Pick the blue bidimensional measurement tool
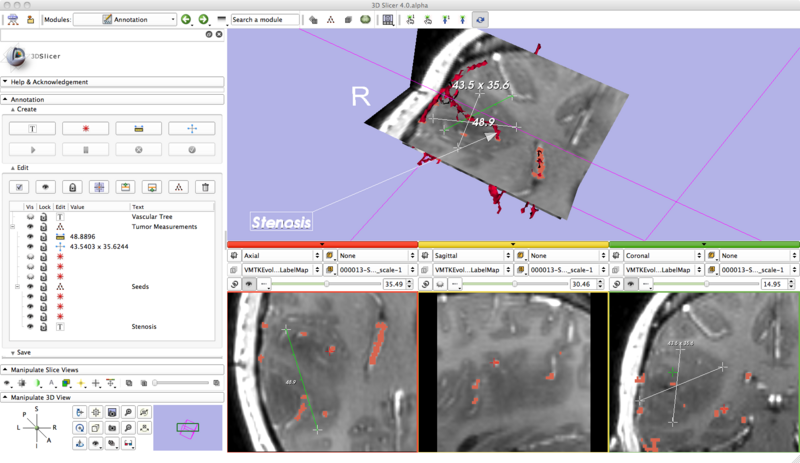The image size is (800, 463). coord(192,128)
